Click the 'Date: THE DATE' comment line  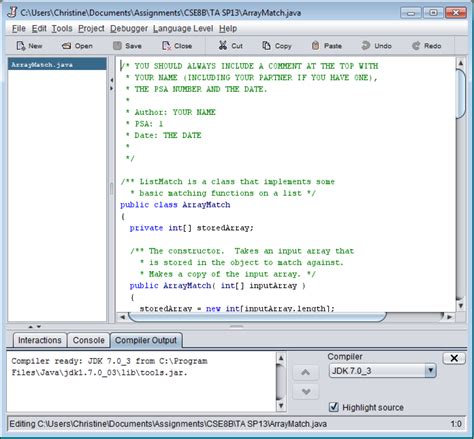tap(164, 135)
